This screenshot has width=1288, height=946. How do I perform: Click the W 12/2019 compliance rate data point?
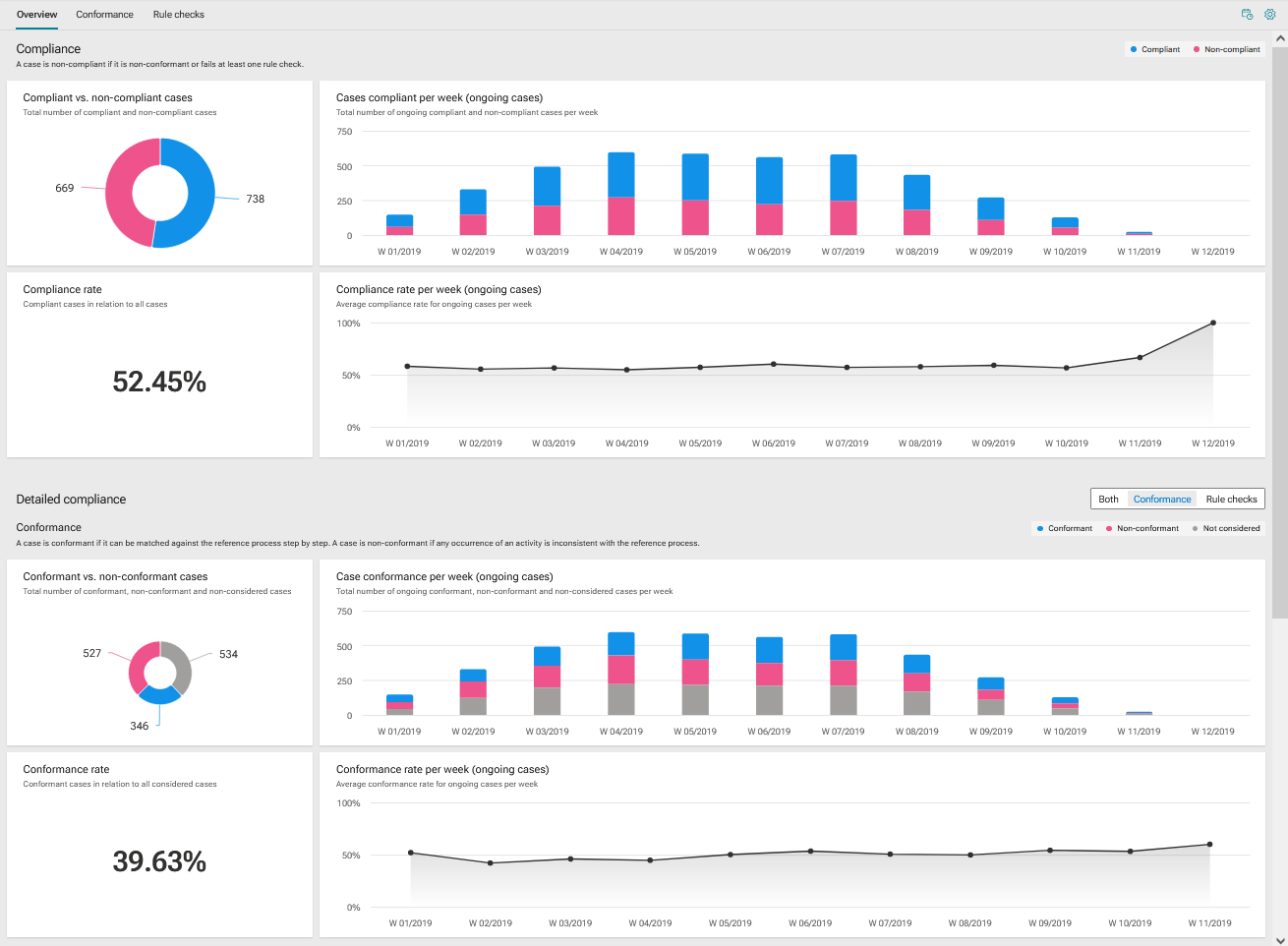pos(1212,323)
